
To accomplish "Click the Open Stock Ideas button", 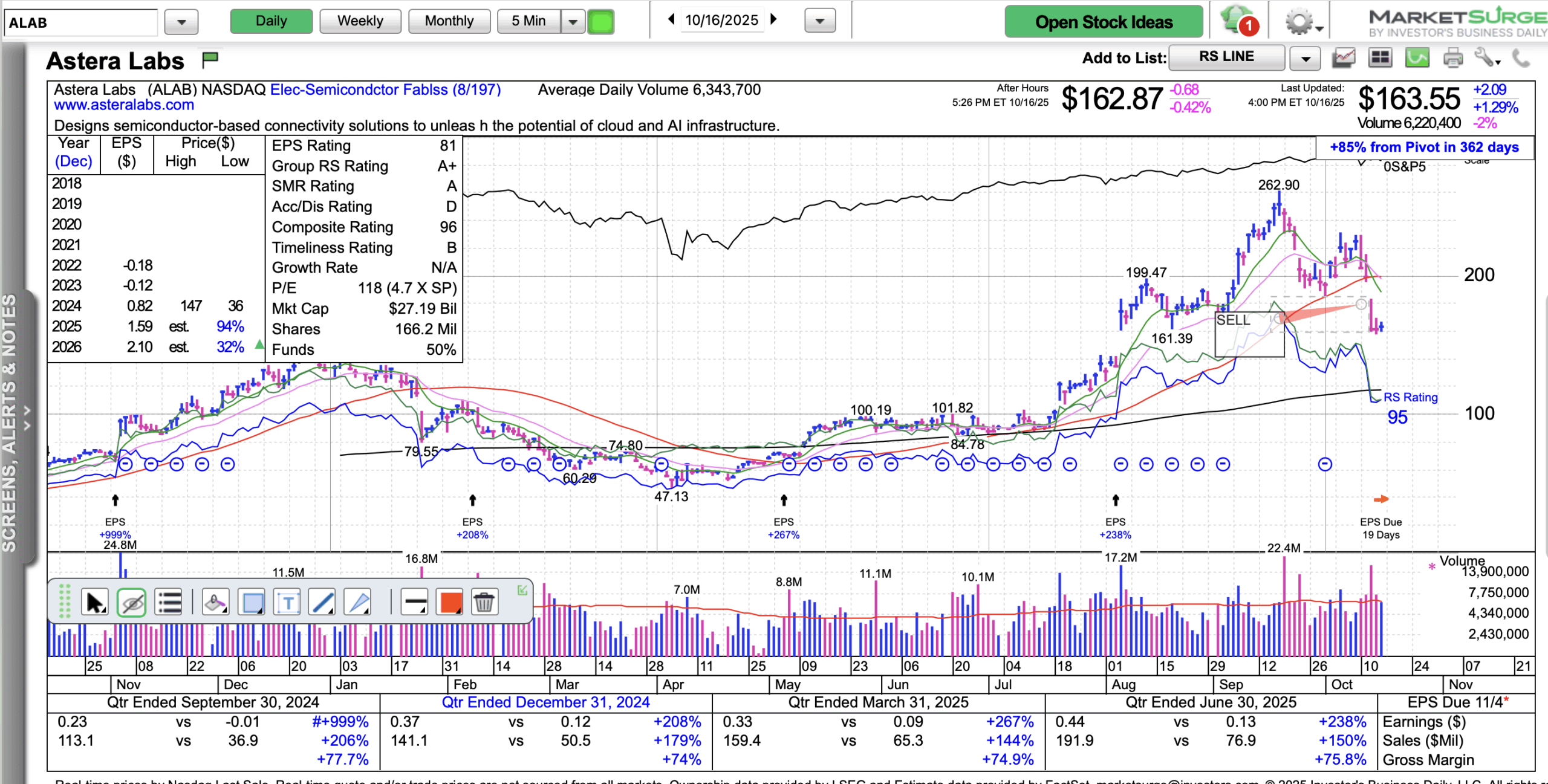I will [1104, 22].
